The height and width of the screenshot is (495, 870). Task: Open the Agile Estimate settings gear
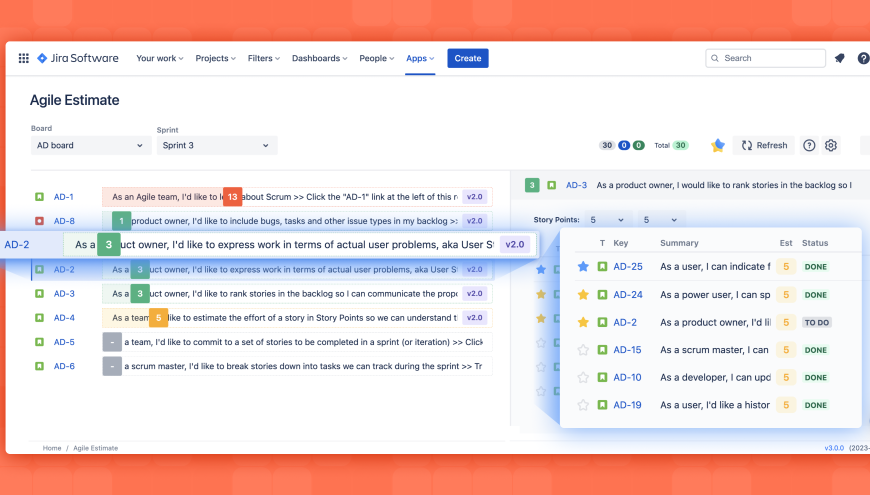(831, 145)
